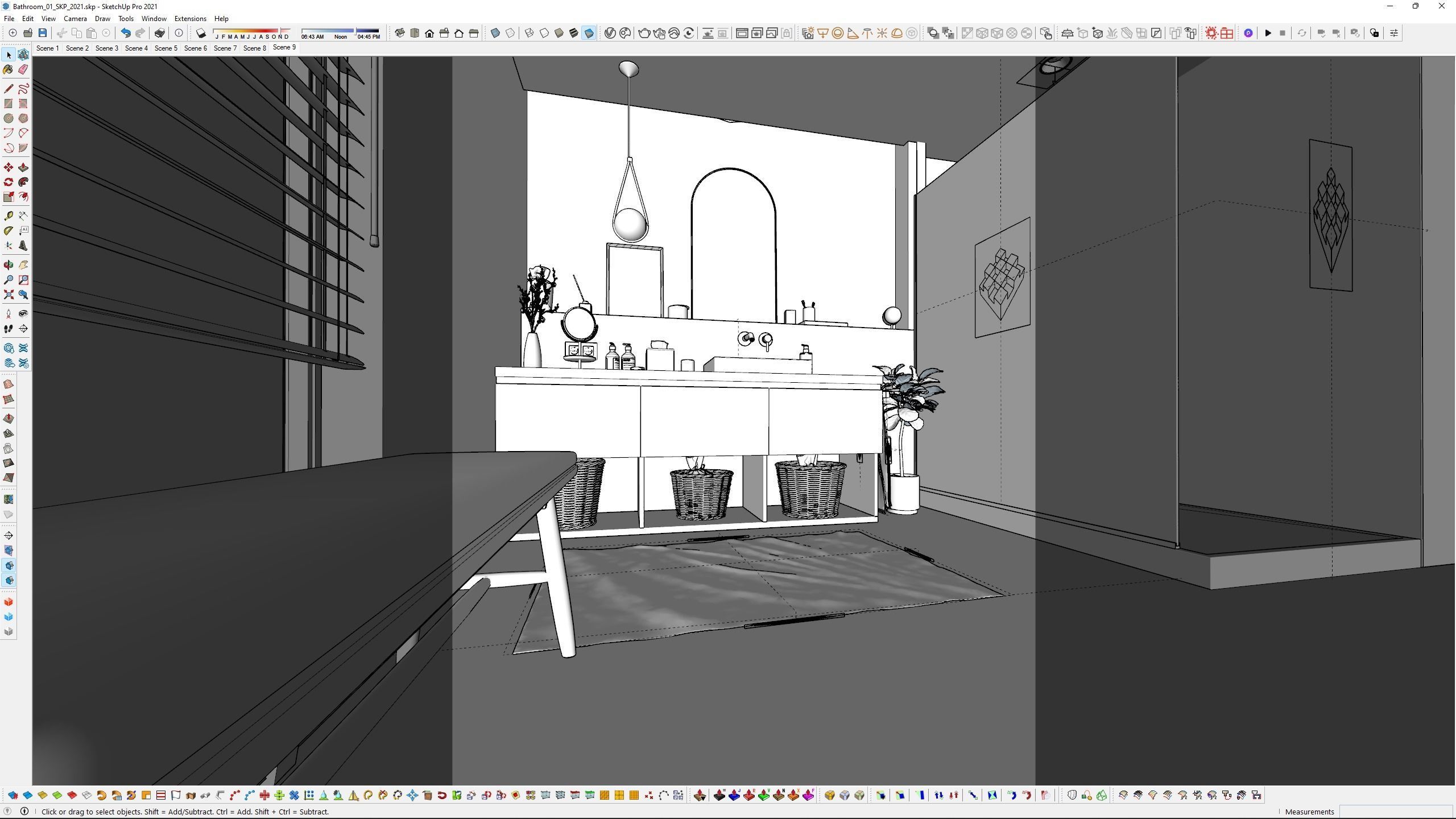Select the Paint Bucket tool
The height and width of the screenshot is (819, 1456).
pyautogui.click(x=9, y=69)
